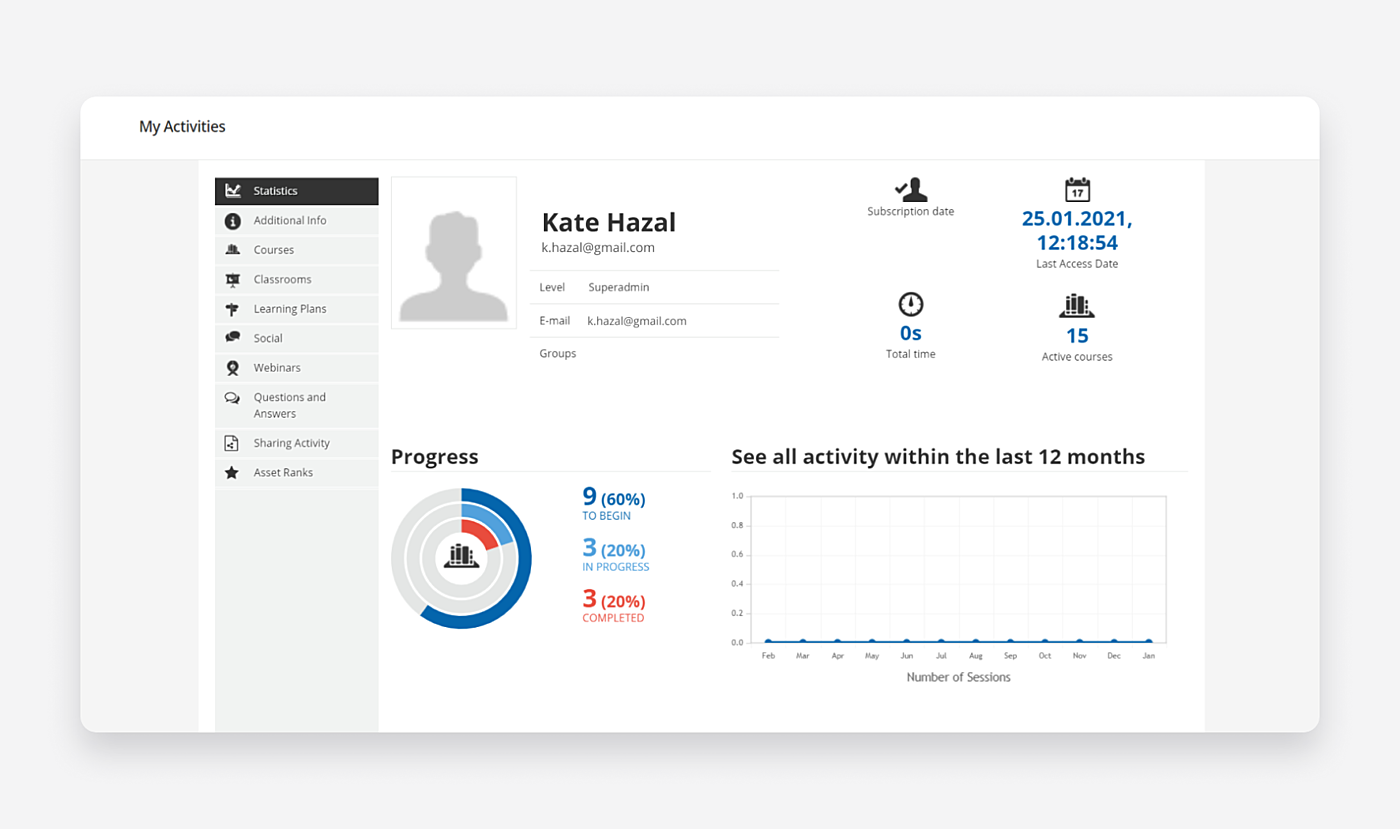Viewport: 1400px width, 829px height.
Task: Click the Questions and Answers speech icon
Action: coord(232,398)
